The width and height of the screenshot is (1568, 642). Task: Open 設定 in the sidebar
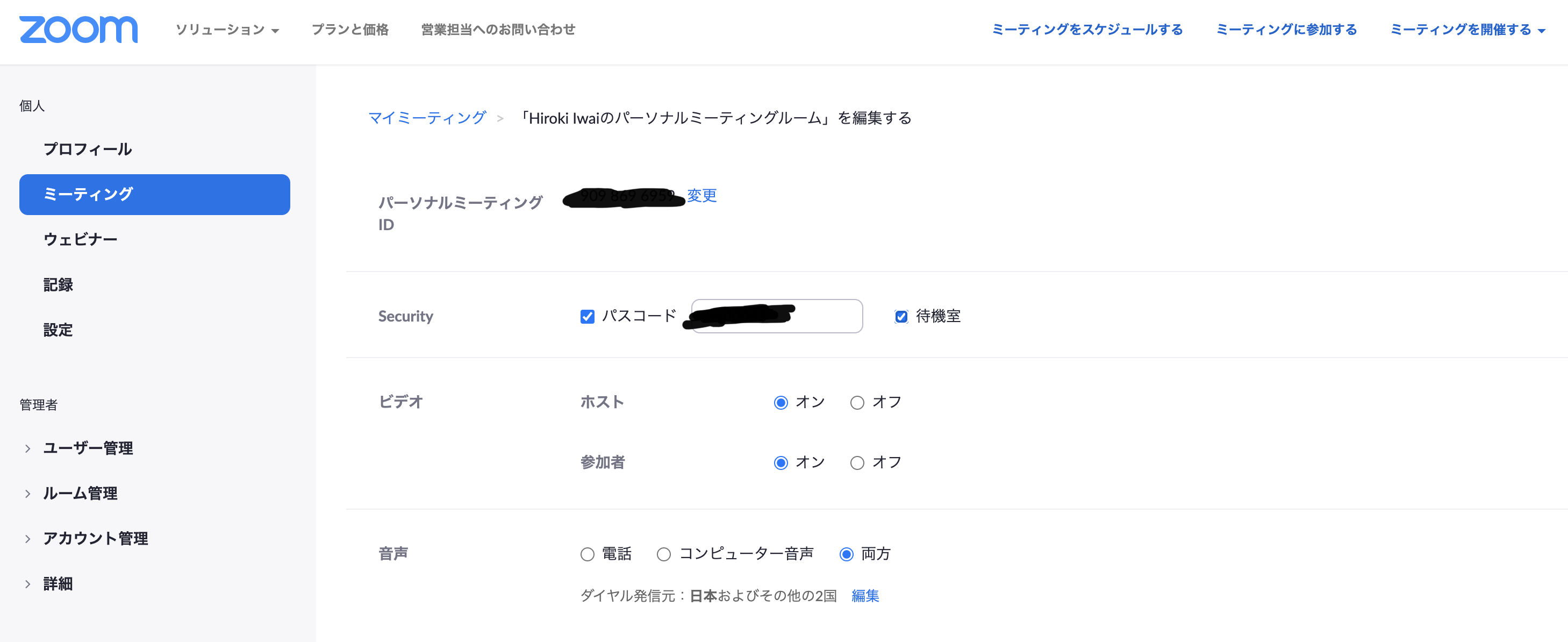click(58, 330)
